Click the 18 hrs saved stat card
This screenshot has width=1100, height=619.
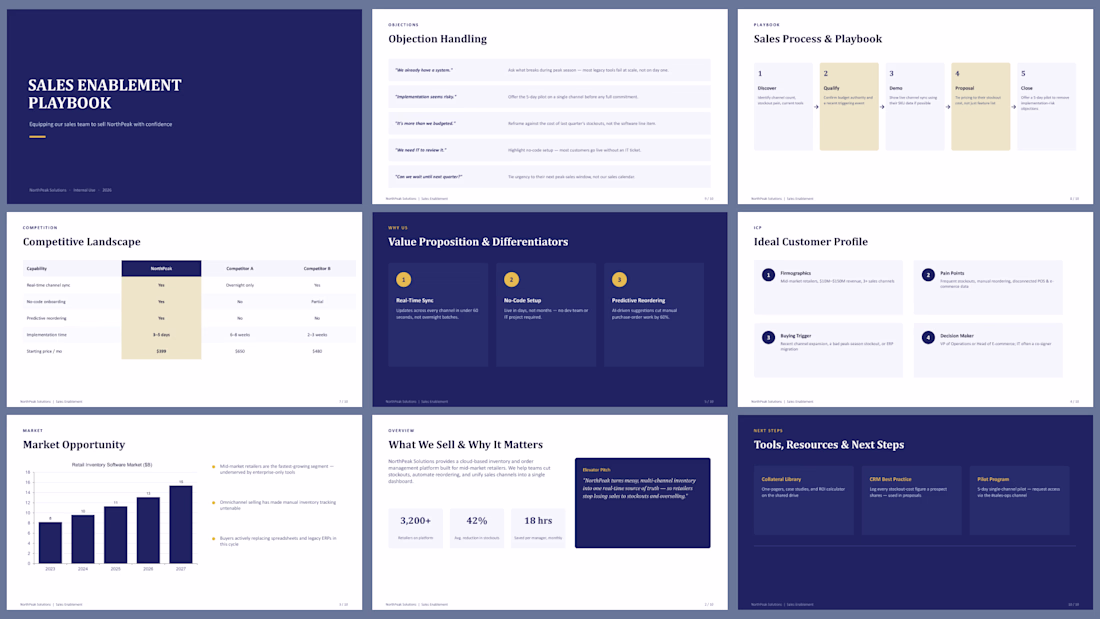[x=538, y=528]
